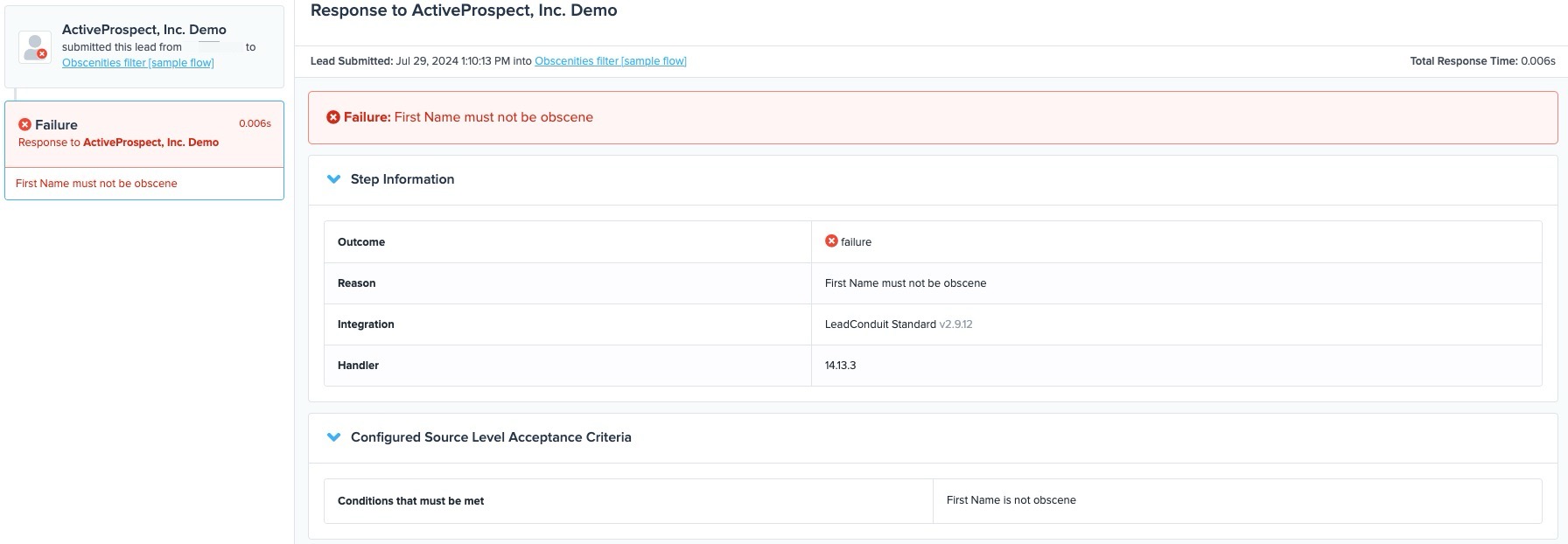This screenshot has height=544, width=1568.
Task: Click the red x icon next to failure outcome
Action: [x=831, y=241]
